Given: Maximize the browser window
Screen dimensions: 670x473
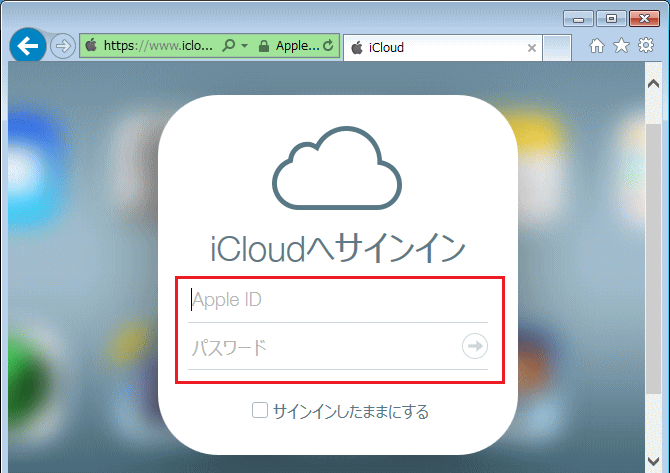Looking at the screenshot, I should coord(611,19).
